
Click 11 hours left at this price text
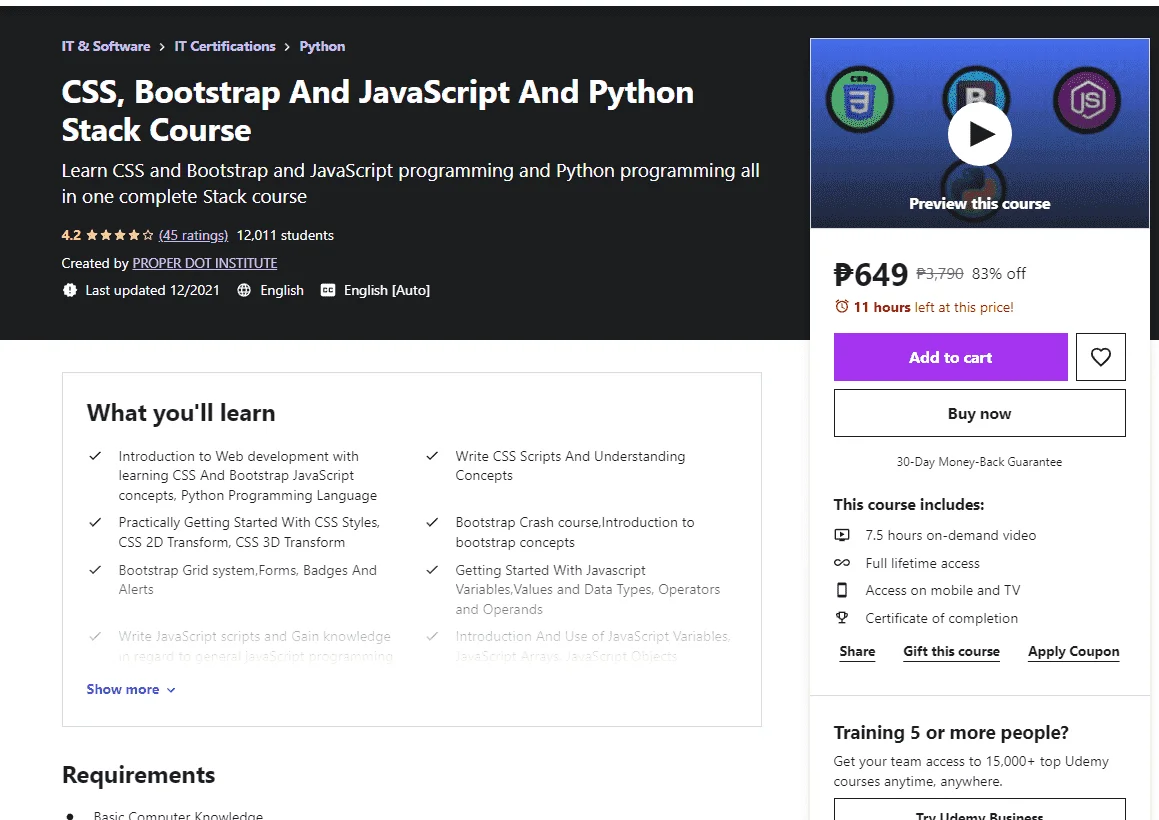(x=934, y=307)
